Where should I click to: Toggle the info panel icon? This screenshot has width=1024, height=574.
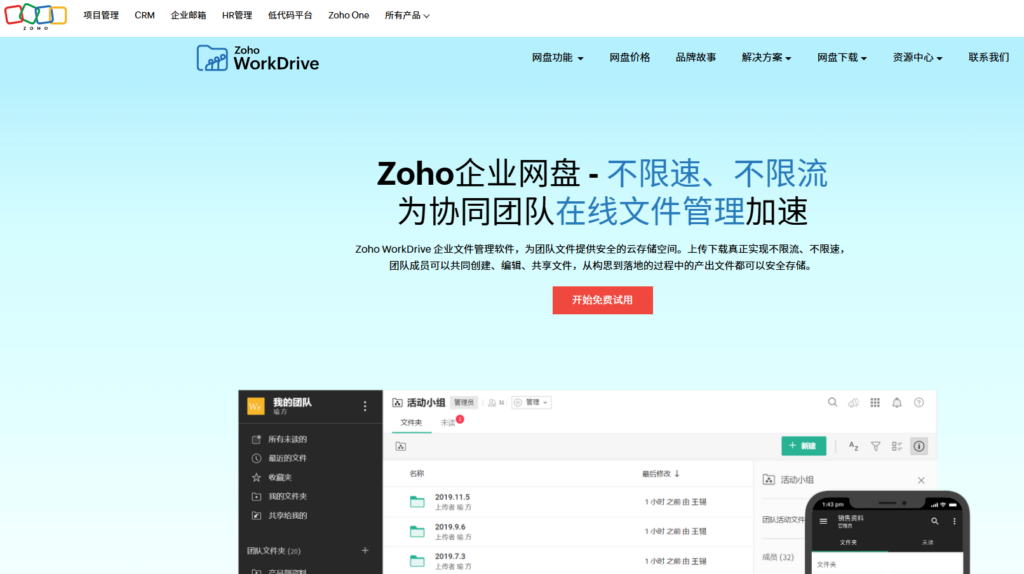pos(919,446)
